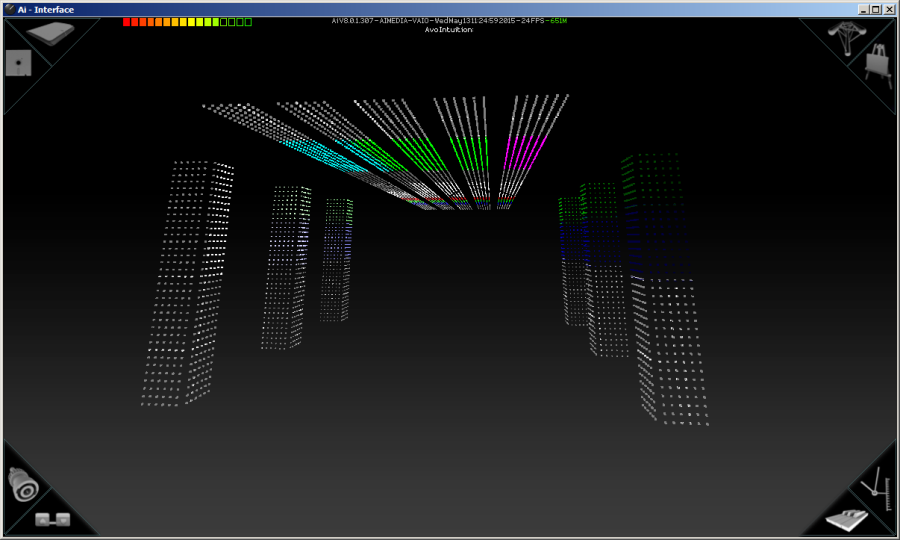900x540 pixels.
Task: Click the red-to-green performance meter bar
Action: point(187,22)
